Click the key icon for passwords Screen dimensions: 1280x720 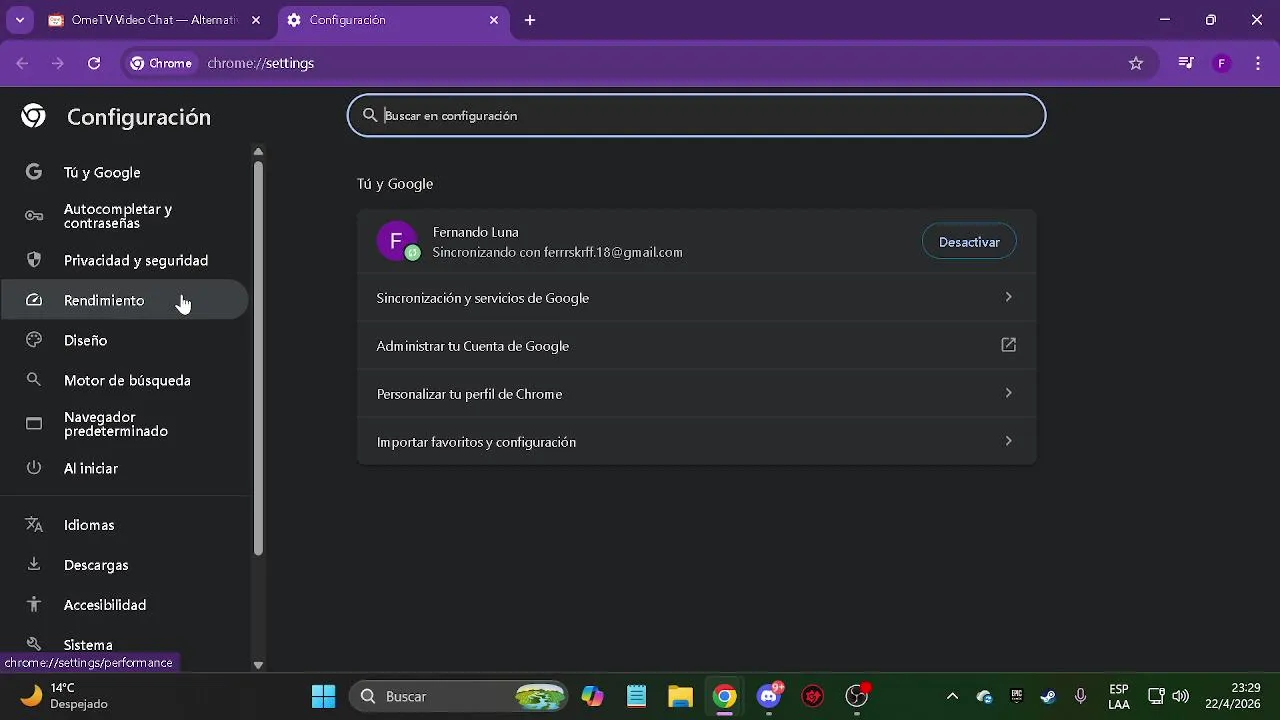[34, 216]
